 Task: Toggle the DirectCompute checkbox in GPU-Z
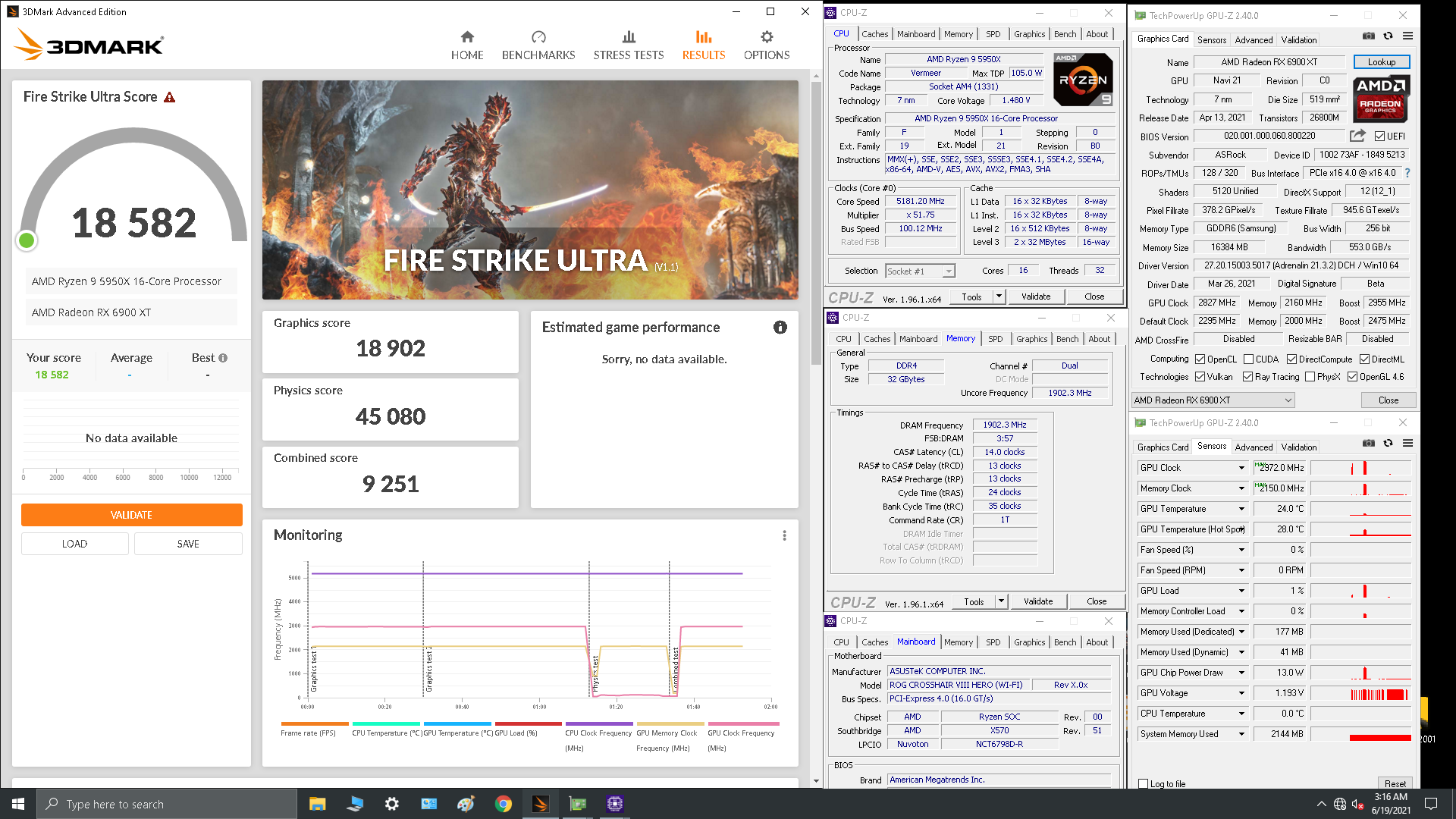[1291, 359]
